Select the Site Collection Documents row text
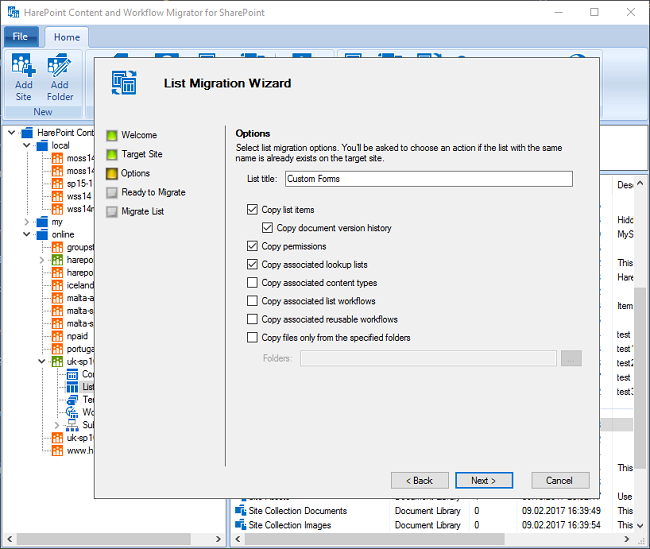This screenshot has width=650, height=549. pyautogui.click(x=298, y=510)
